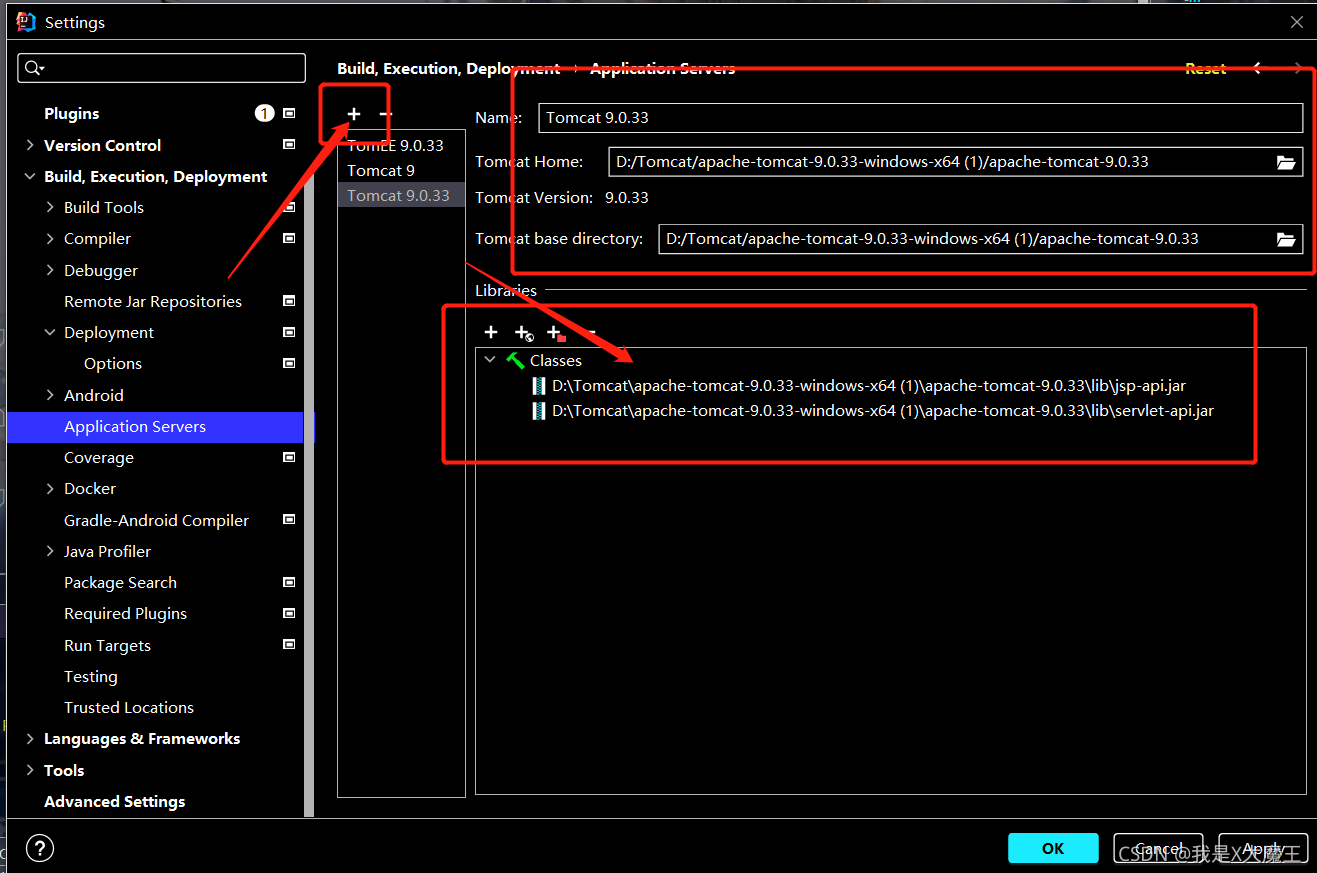This screenshot has width=1317, height=873.
Task: Expand the Compiler node
Action: (x=50, y=238)
